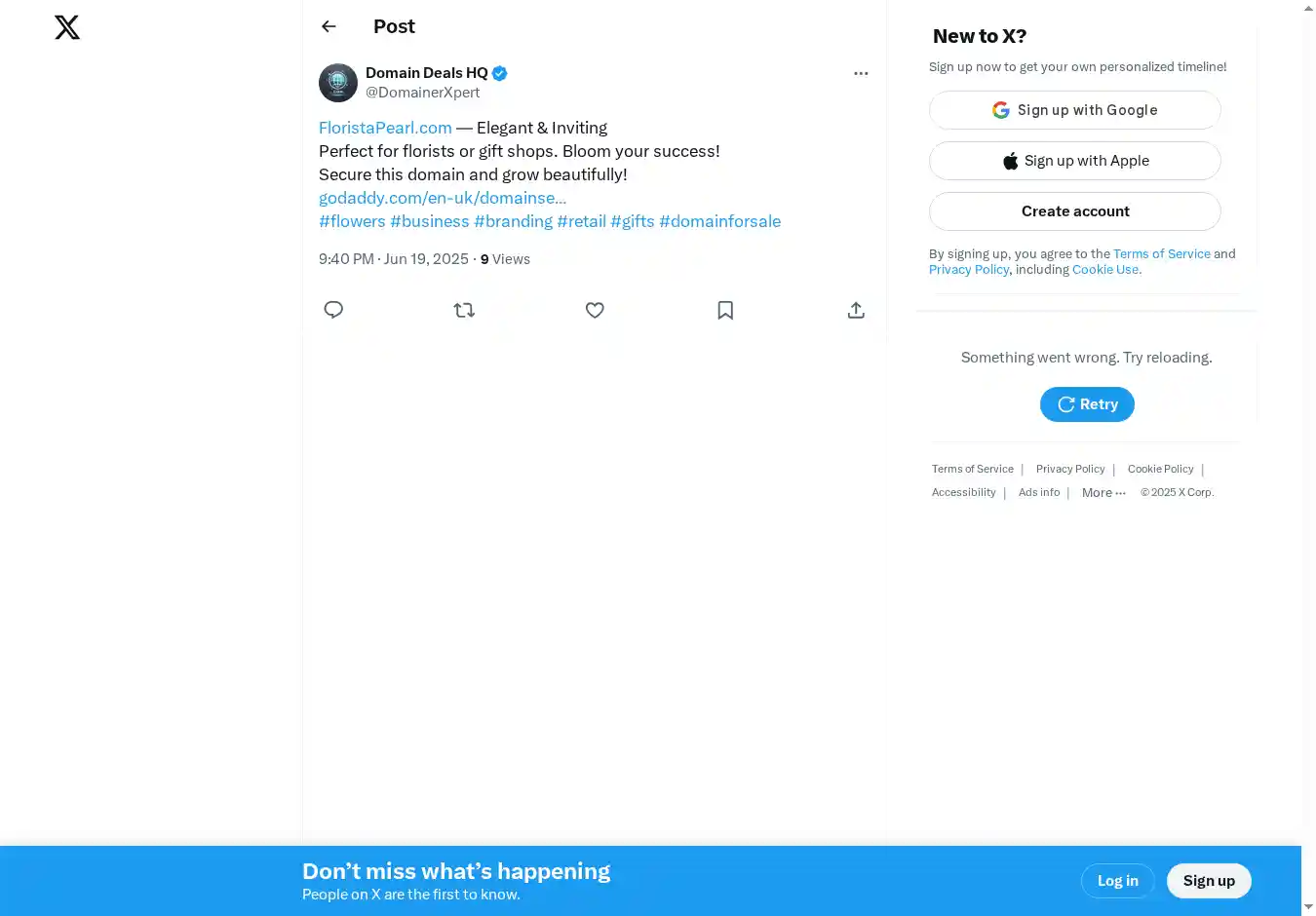This screenshot has width=1316, height=916.
Task: Open the FloristaPearl.com link
Action: pyautogui.click(x=385, y=128)
